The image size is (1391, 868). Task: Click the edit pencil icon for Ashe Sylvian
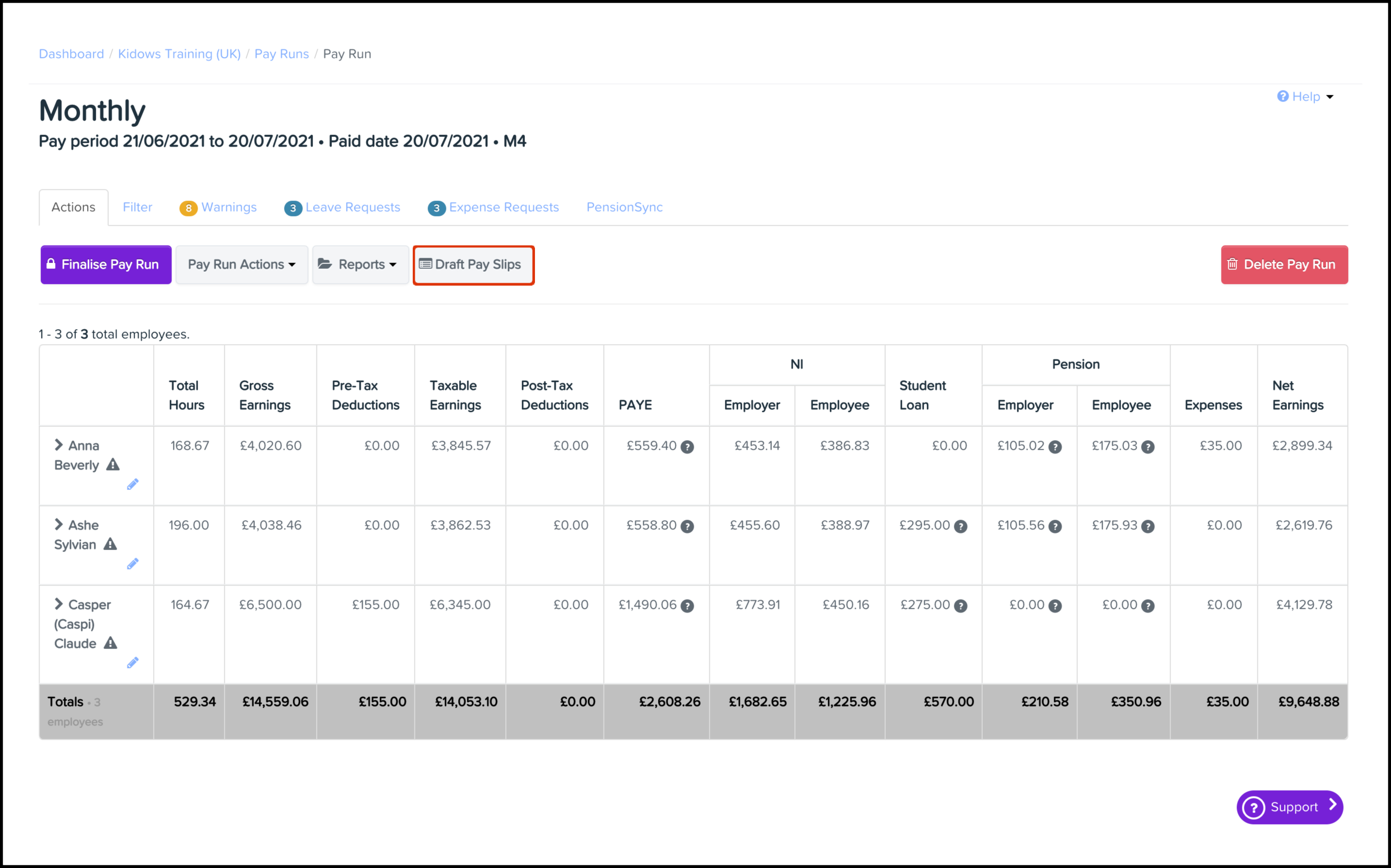click(x=132, y=564)
